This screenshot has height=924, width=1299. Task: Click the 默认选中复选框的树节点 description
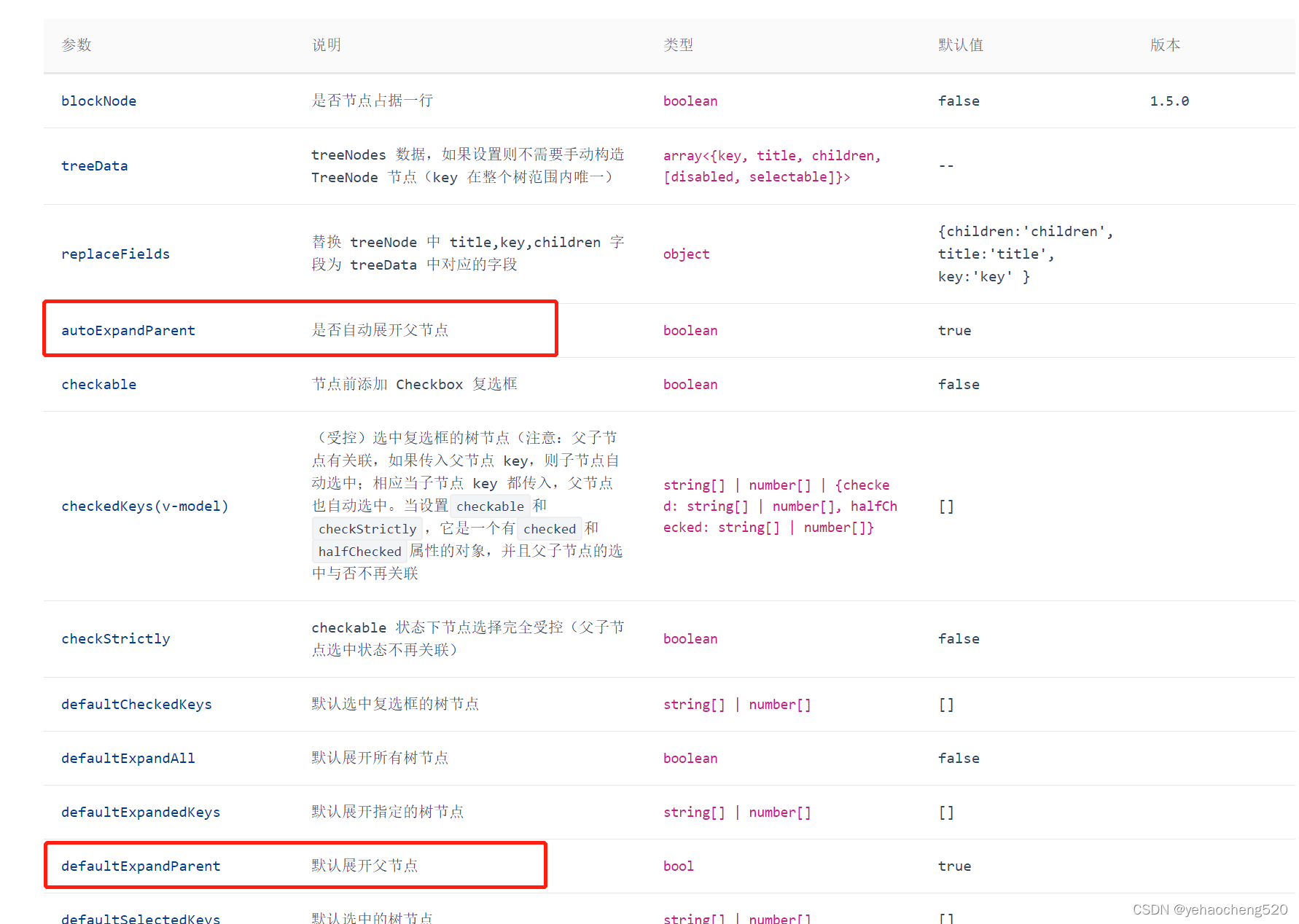point(395,704)
